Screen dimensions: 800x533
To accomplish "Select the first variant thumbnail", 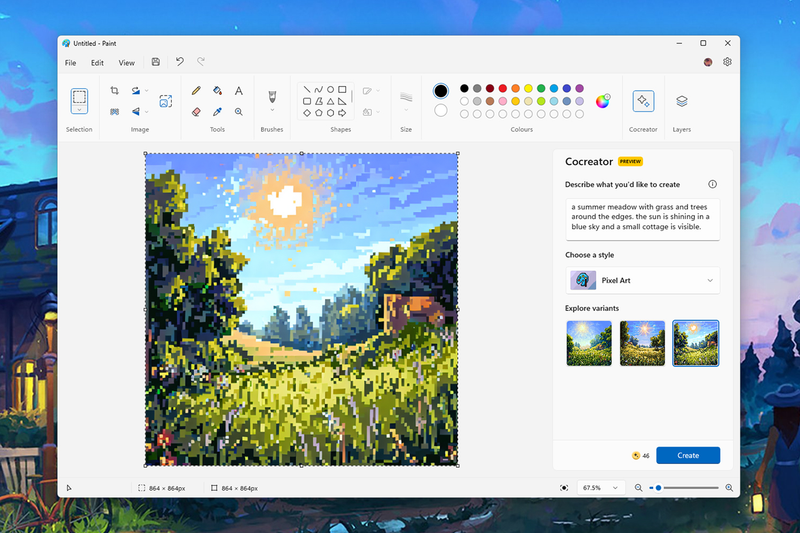I will tap(589, 343).
